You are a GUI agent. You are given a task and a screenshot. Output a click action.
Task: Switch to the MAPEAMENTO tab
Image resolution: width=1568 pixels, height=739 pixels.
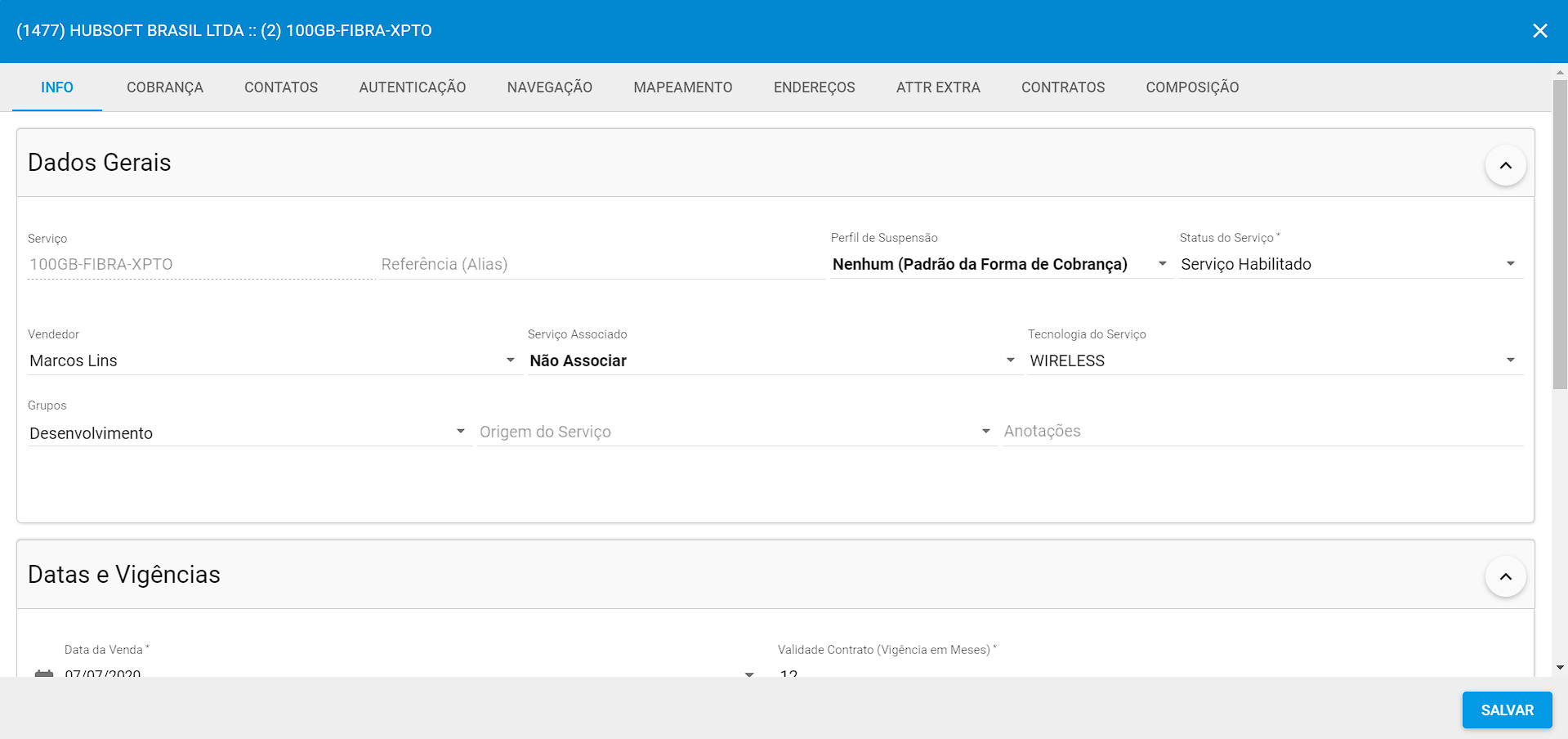[x=683, y=87]
